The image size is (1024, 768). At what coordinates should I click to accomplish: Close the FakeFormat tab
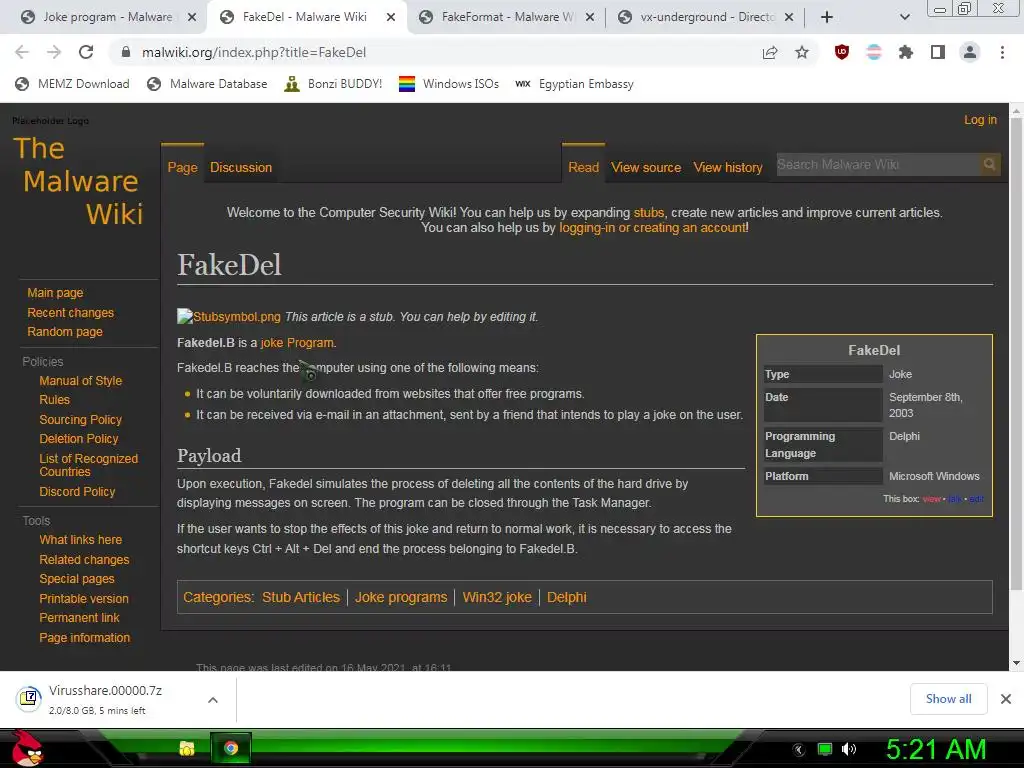tap(590, 17)
